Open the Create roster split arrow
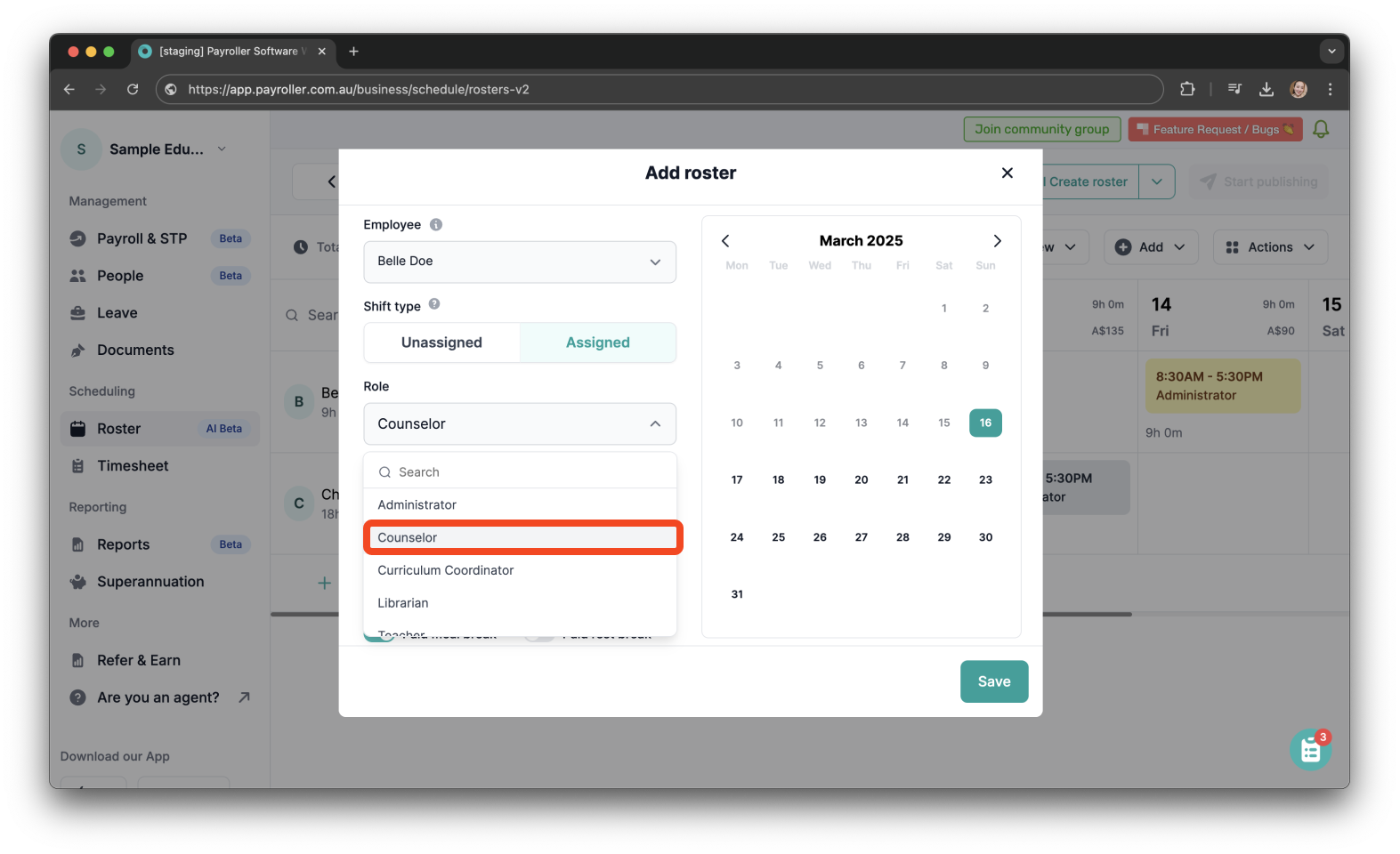Image resolution: width=1400 pixels, height=854 pixels. 1157,181
